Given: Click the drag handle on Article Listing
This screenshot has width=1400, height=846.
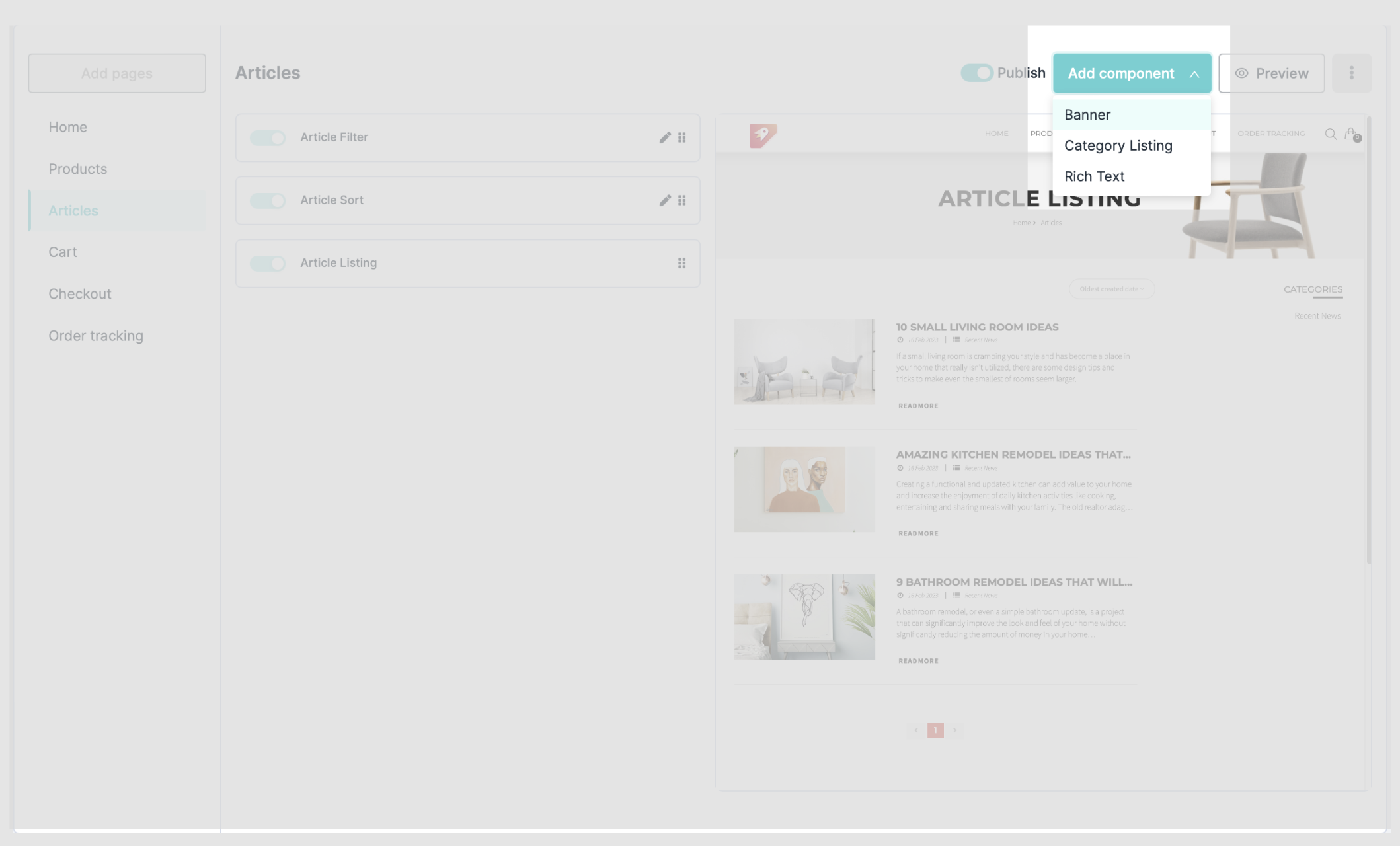Looking at the screenshot, I should (681, 263).
